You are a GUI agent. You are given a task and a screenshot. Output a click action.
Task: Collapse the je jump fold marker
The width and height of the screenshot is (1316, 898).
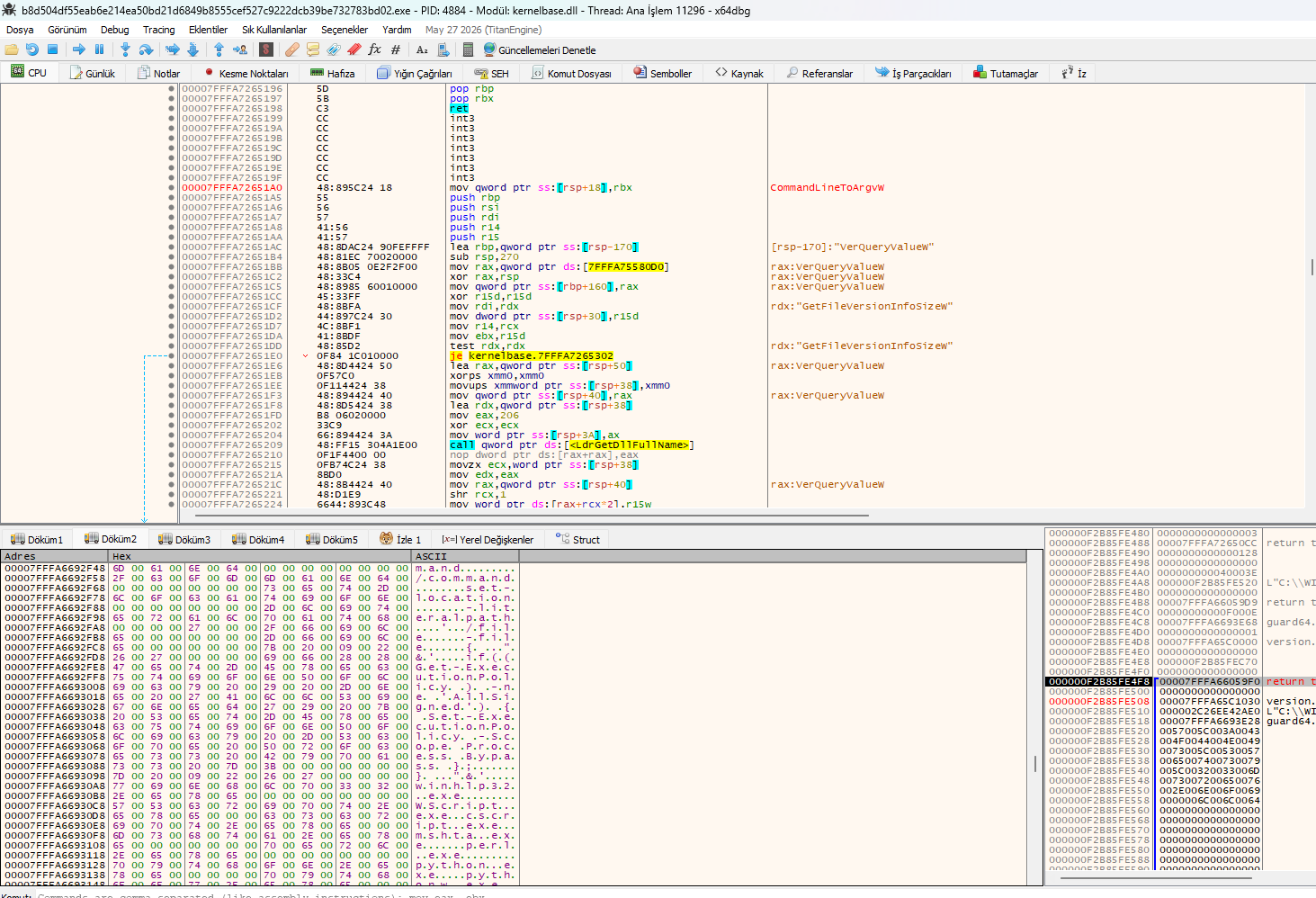pyautogui.click(x=307, y=356)
